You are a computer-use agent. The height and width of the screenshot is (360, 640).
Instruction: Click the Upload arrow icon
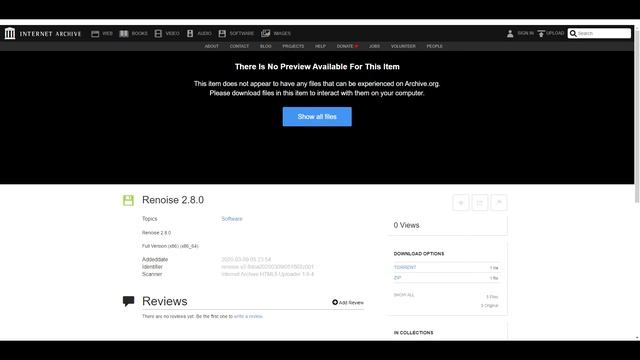pyautogui.click(x=541, y=33)
